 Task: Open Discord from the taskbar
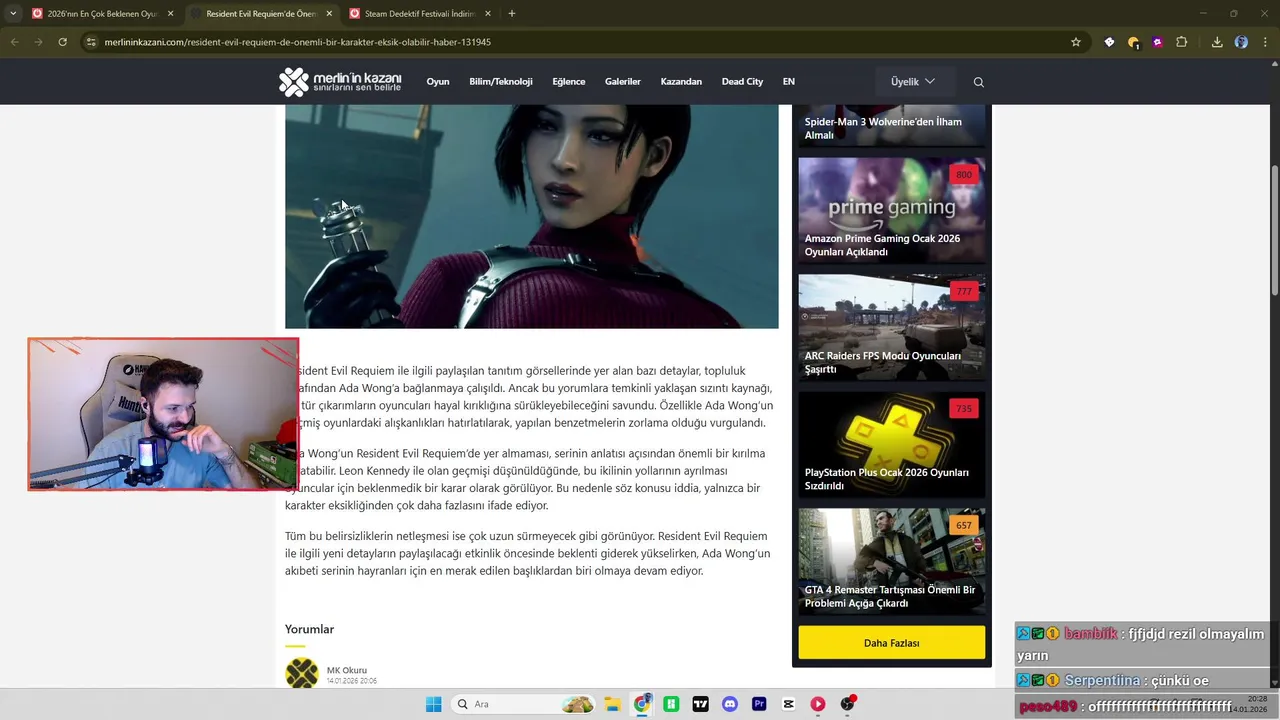(730, 704)
